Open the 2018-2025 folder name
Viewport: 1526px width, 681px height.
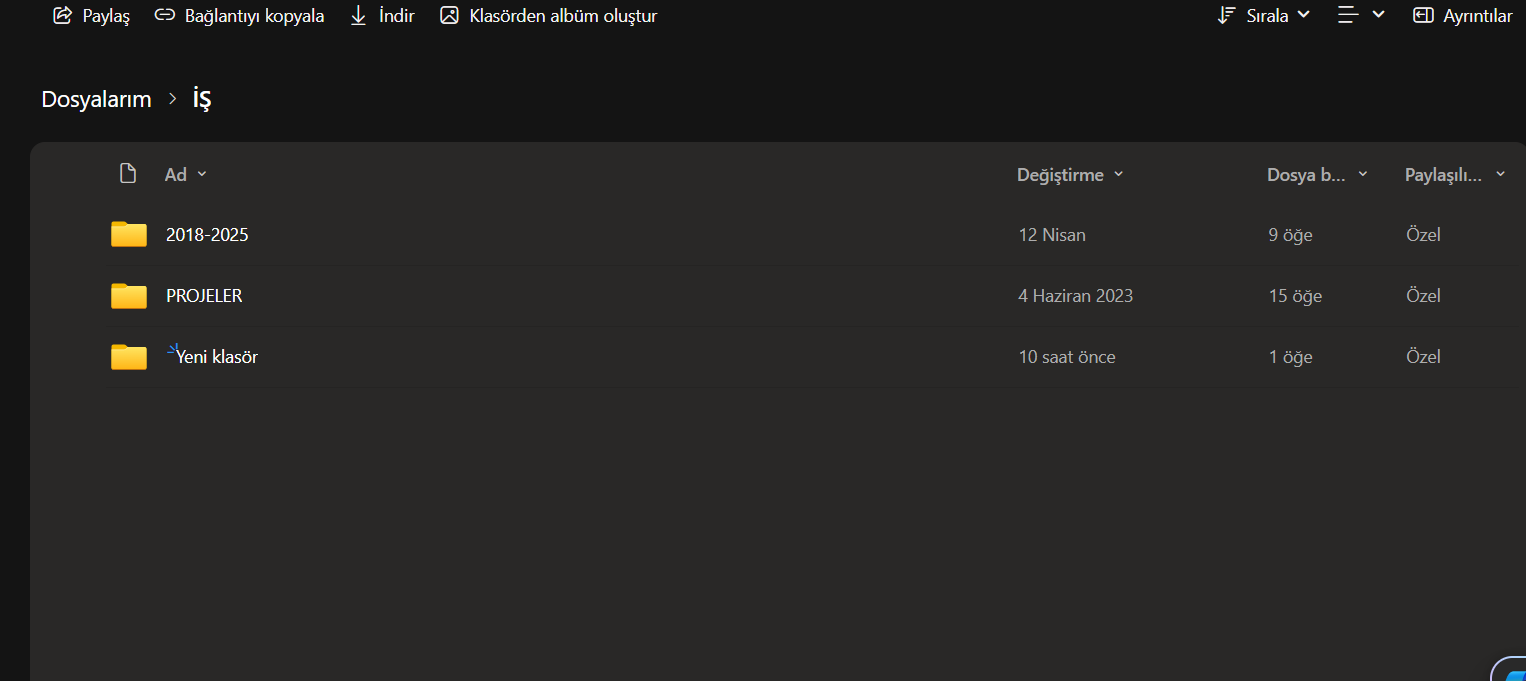[207, 235]
